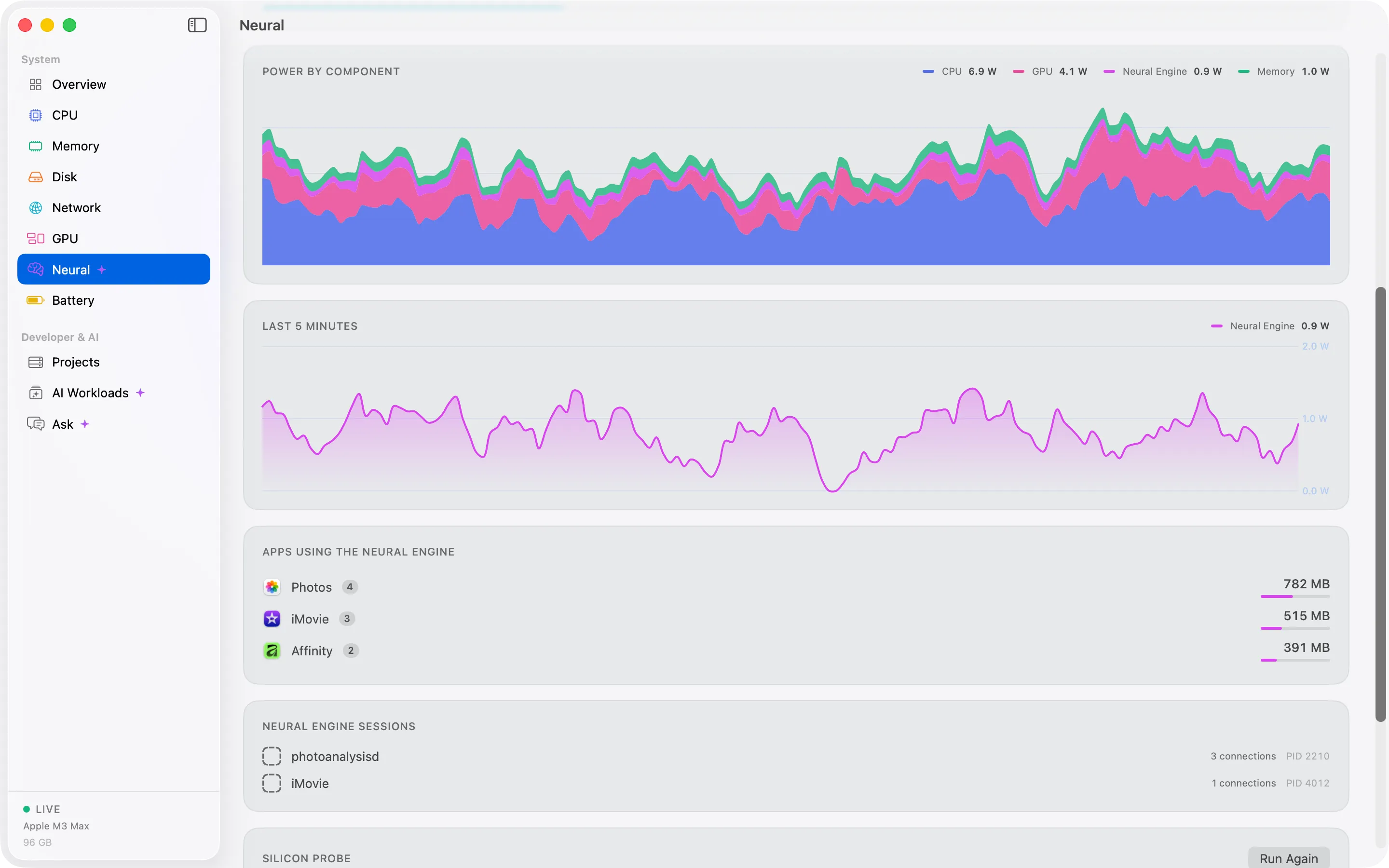Toggle the sidebar with the panel icon
The width and height of the screenshot is (1389, 868).
coord(197,25)
